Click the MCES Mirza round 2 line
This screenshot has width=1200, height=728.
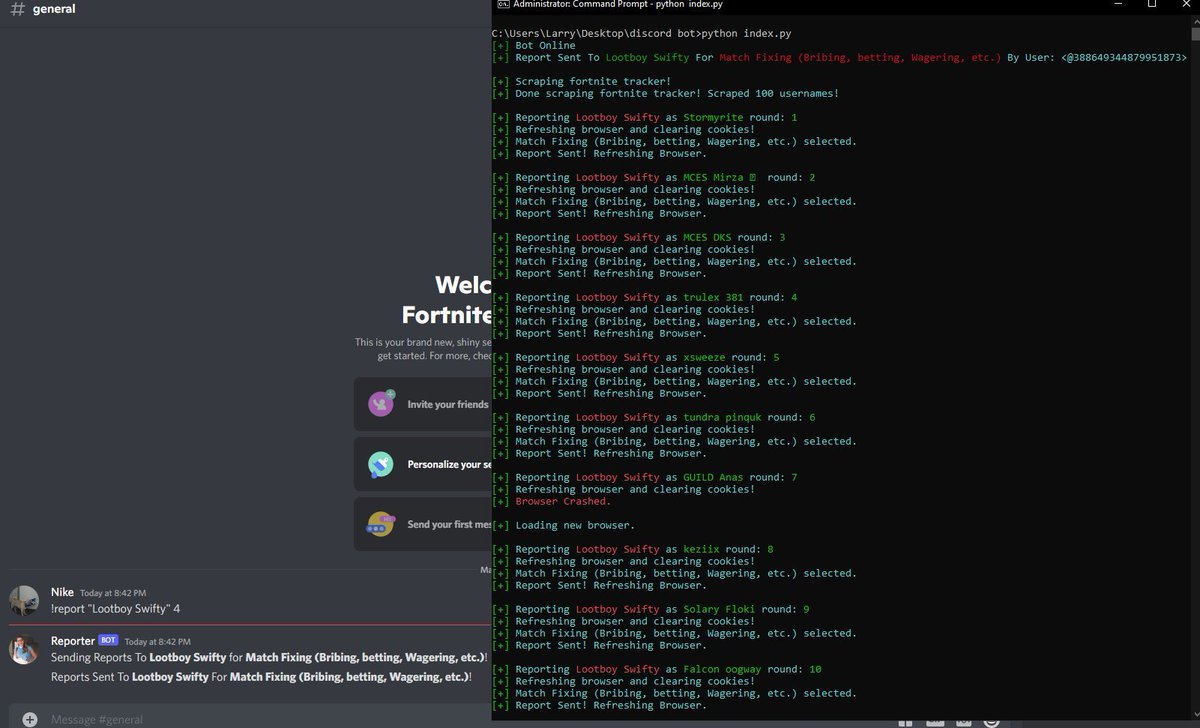[x=654, y=178]
